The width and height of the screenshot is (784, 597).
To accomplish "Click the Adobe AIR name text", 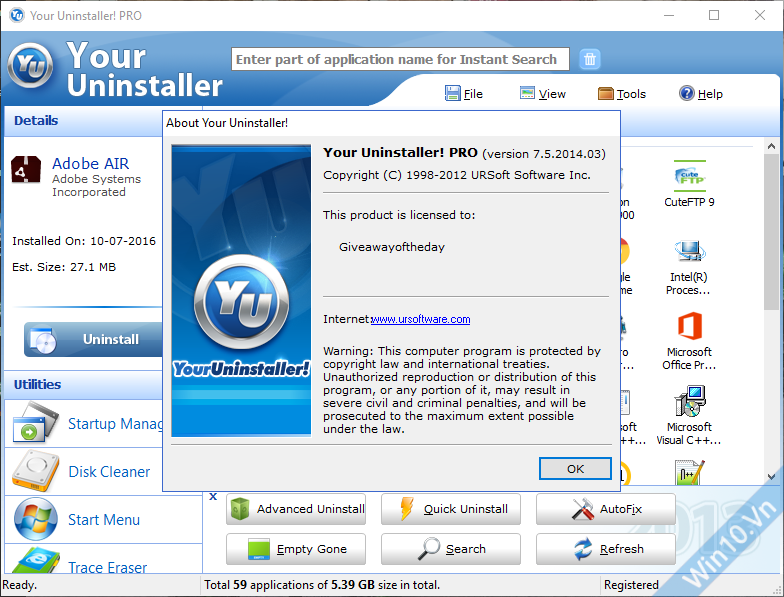I will pyautogui.click(x=90, y=164).
